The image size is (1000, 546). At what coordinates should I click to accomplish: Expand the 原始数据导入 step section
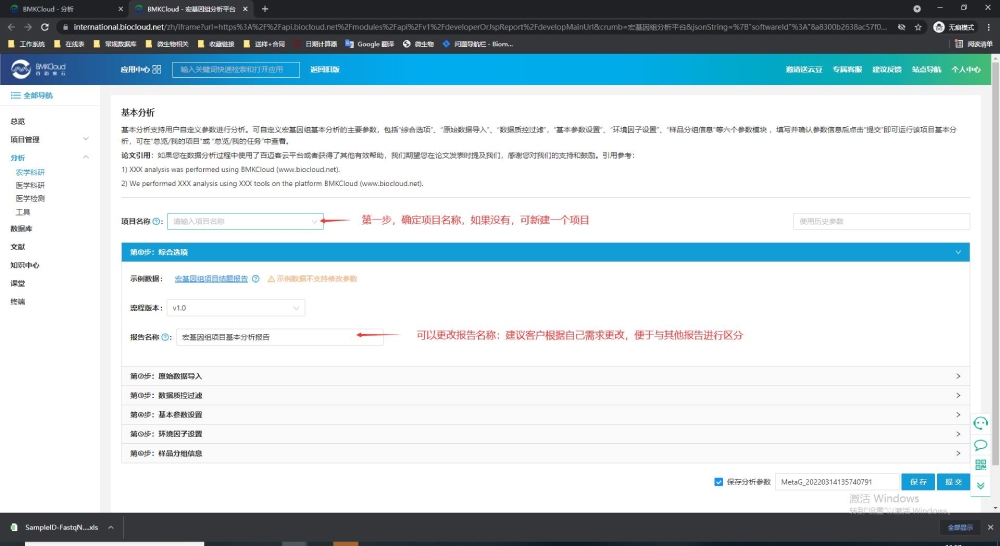coord(545,376)
